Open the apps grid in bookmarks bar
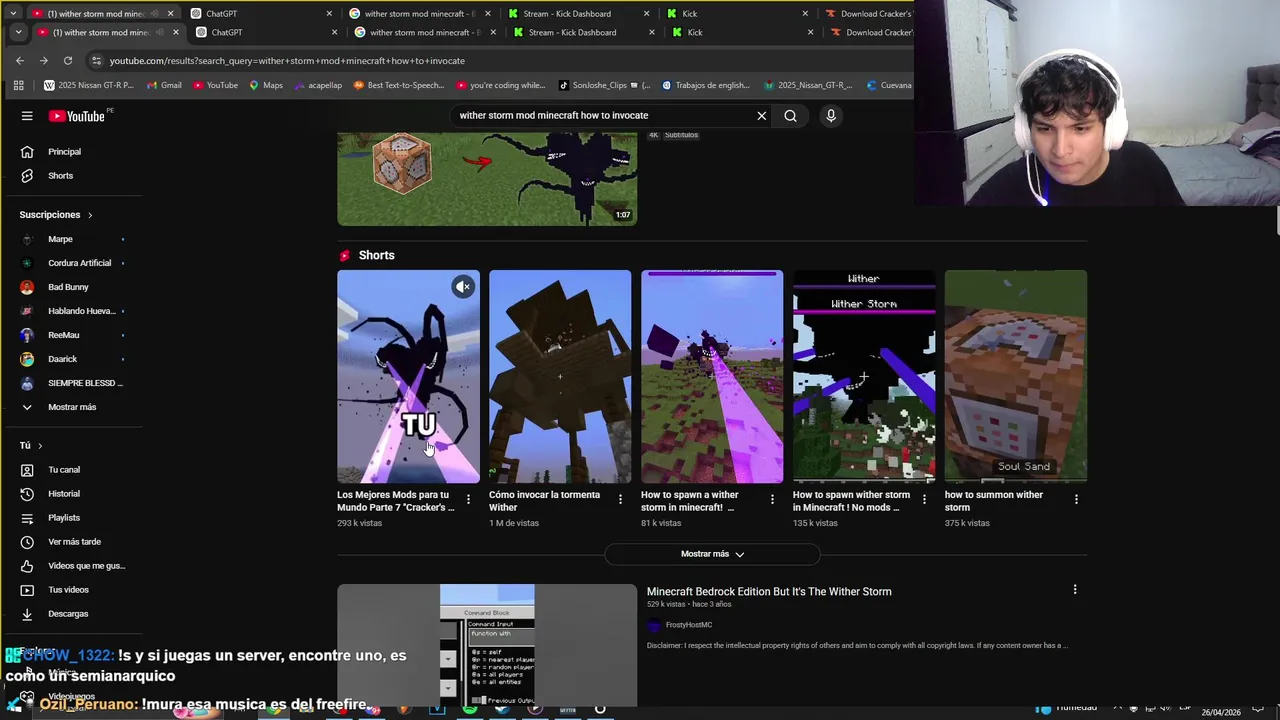This screenshot has height=720, width=1280. [18, 85]
